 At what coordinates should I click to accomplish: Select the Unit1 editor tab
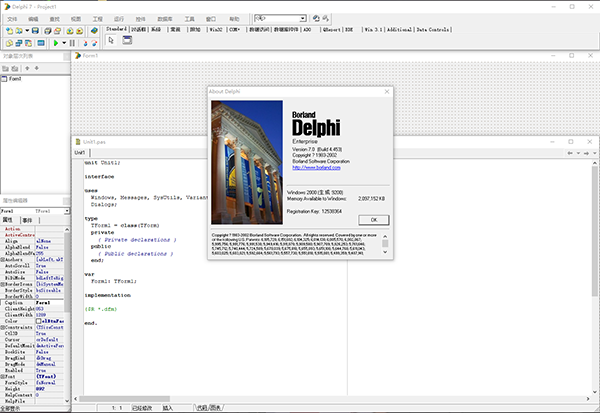(x=79, y=152)
